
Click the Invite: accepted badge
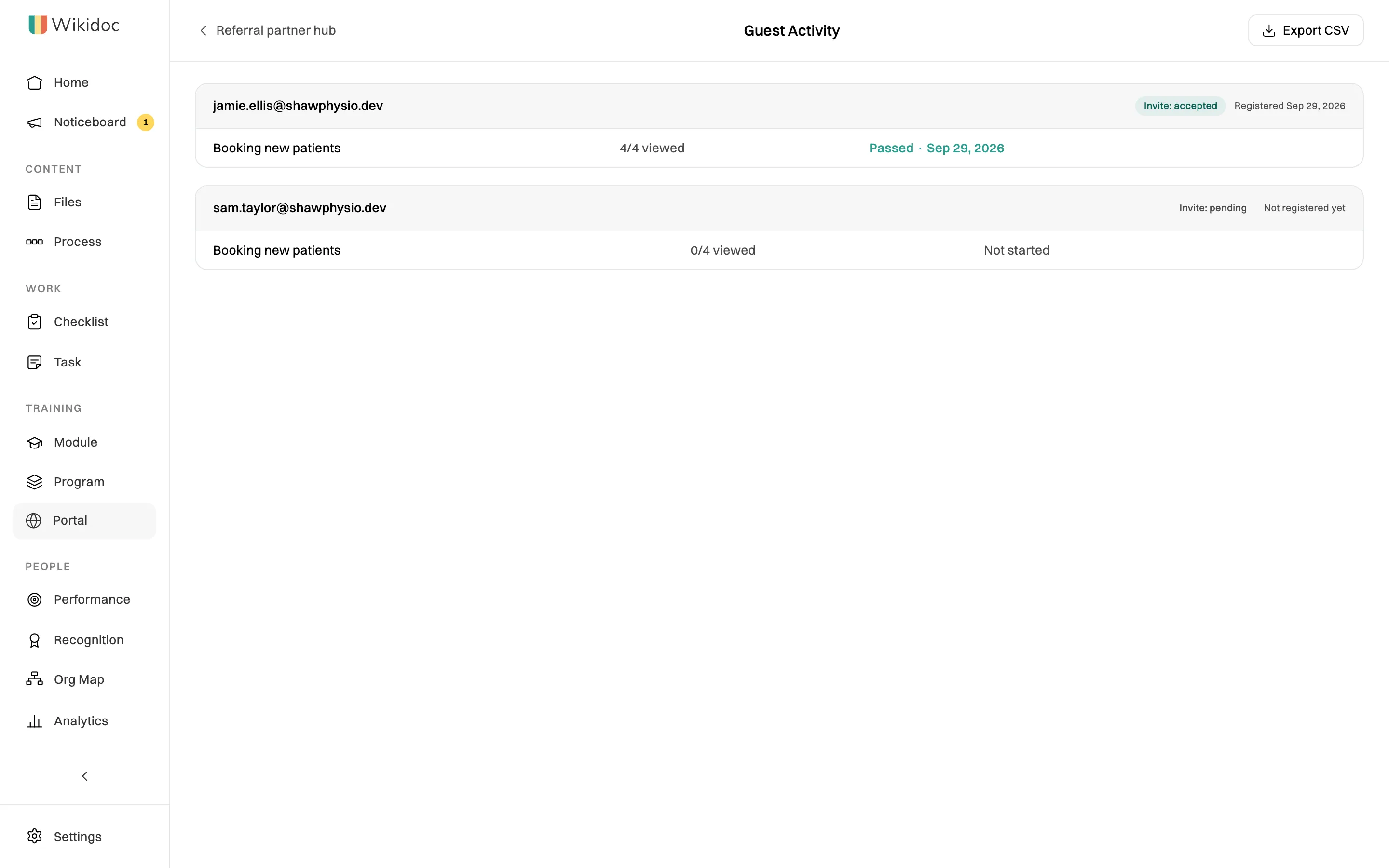pos(1180,106)
